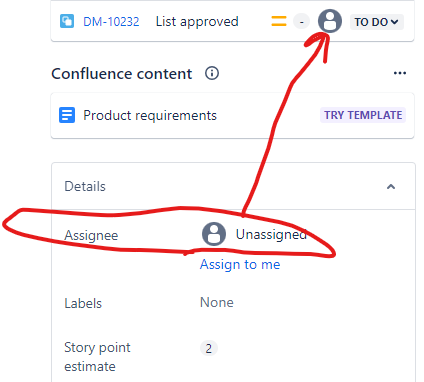424x382 pixels.
Task: Collapse the Details section chevron
Action: tap(391, 186)
